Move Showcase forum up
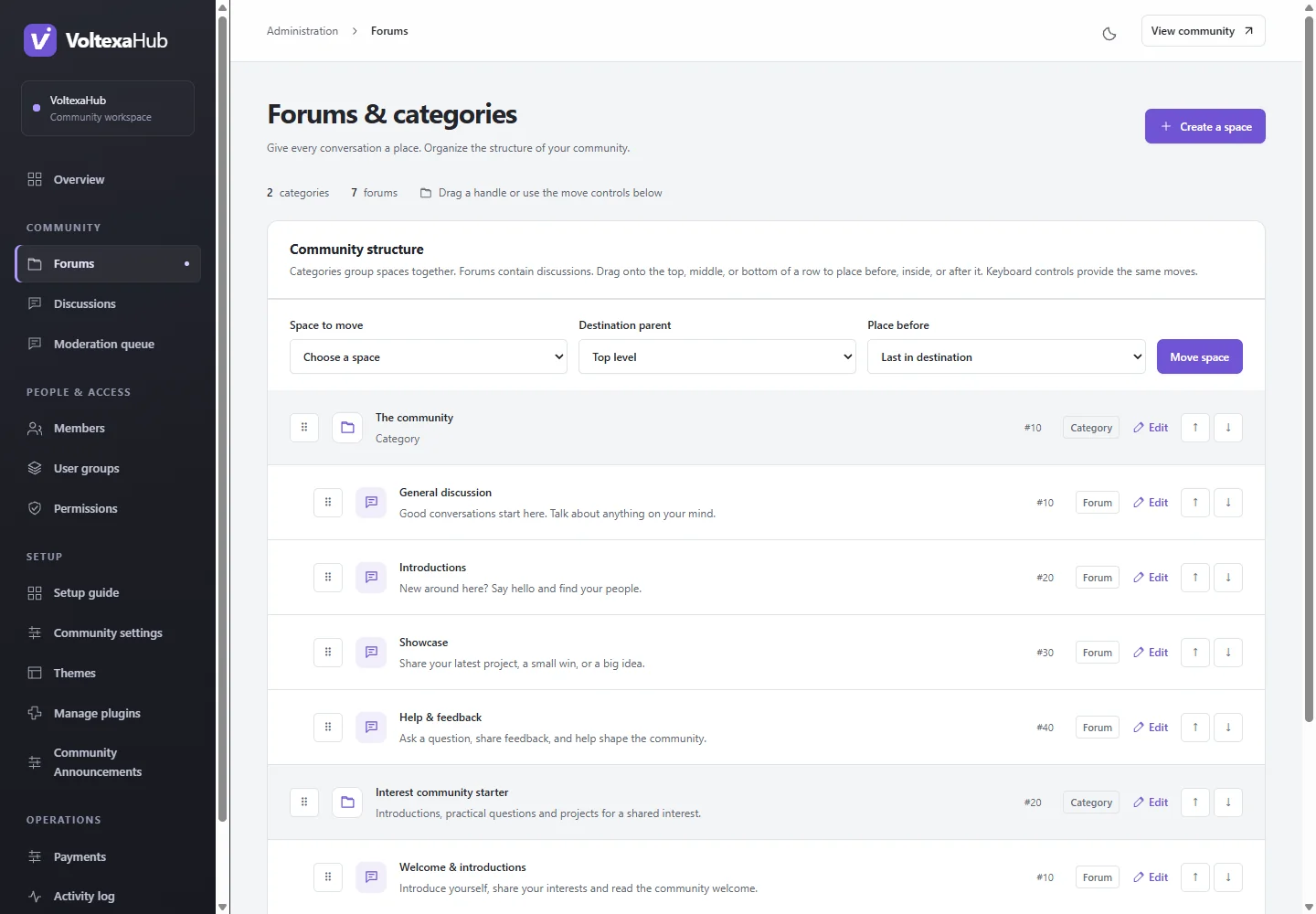The width and height of the screenshot is (1316, 914). click(x=1195, y=653)
